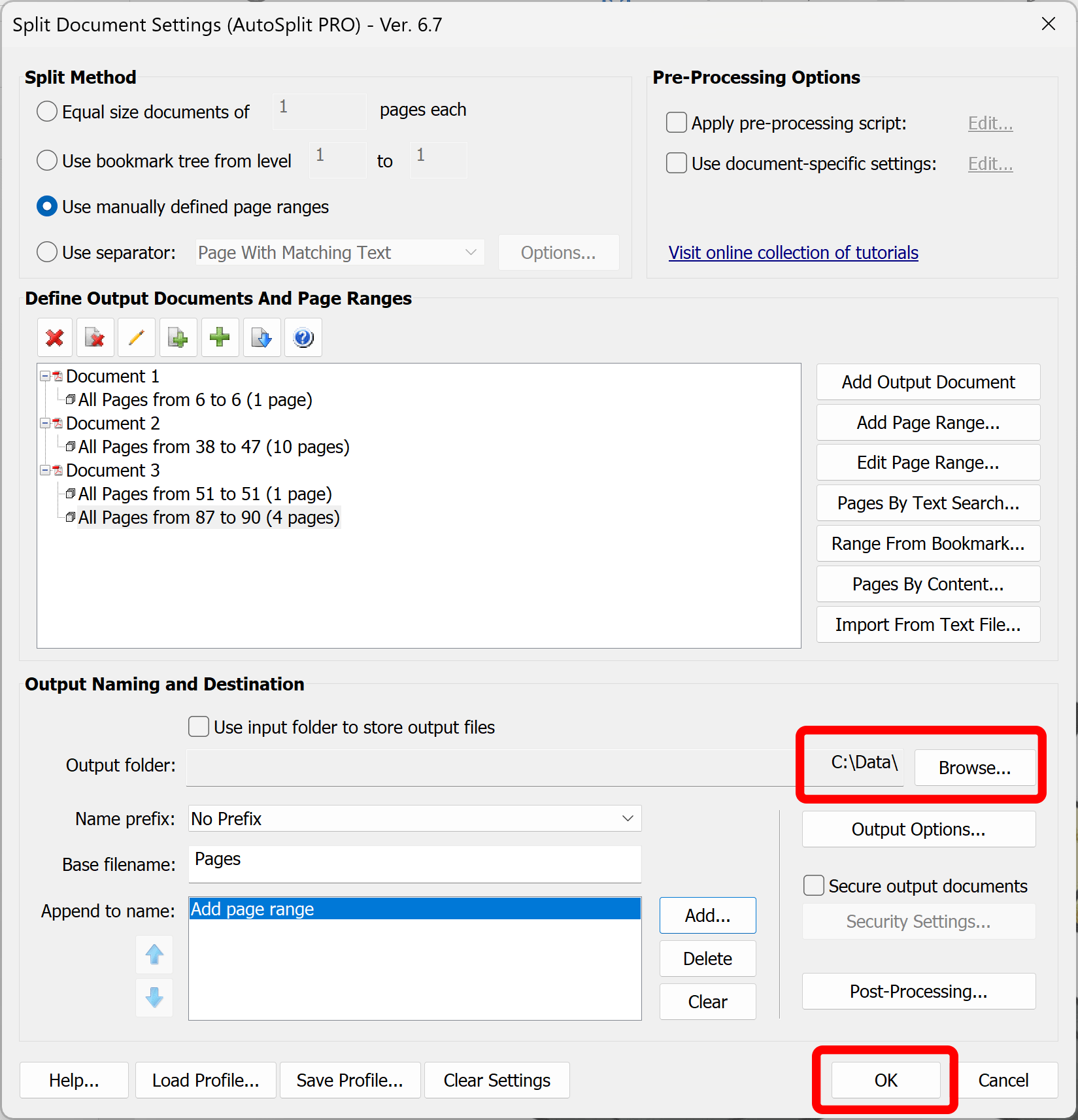Click the Output folder text field
Image resolution: width=1078 pixels, height=1120 pixels.
(x=545, y=767)
